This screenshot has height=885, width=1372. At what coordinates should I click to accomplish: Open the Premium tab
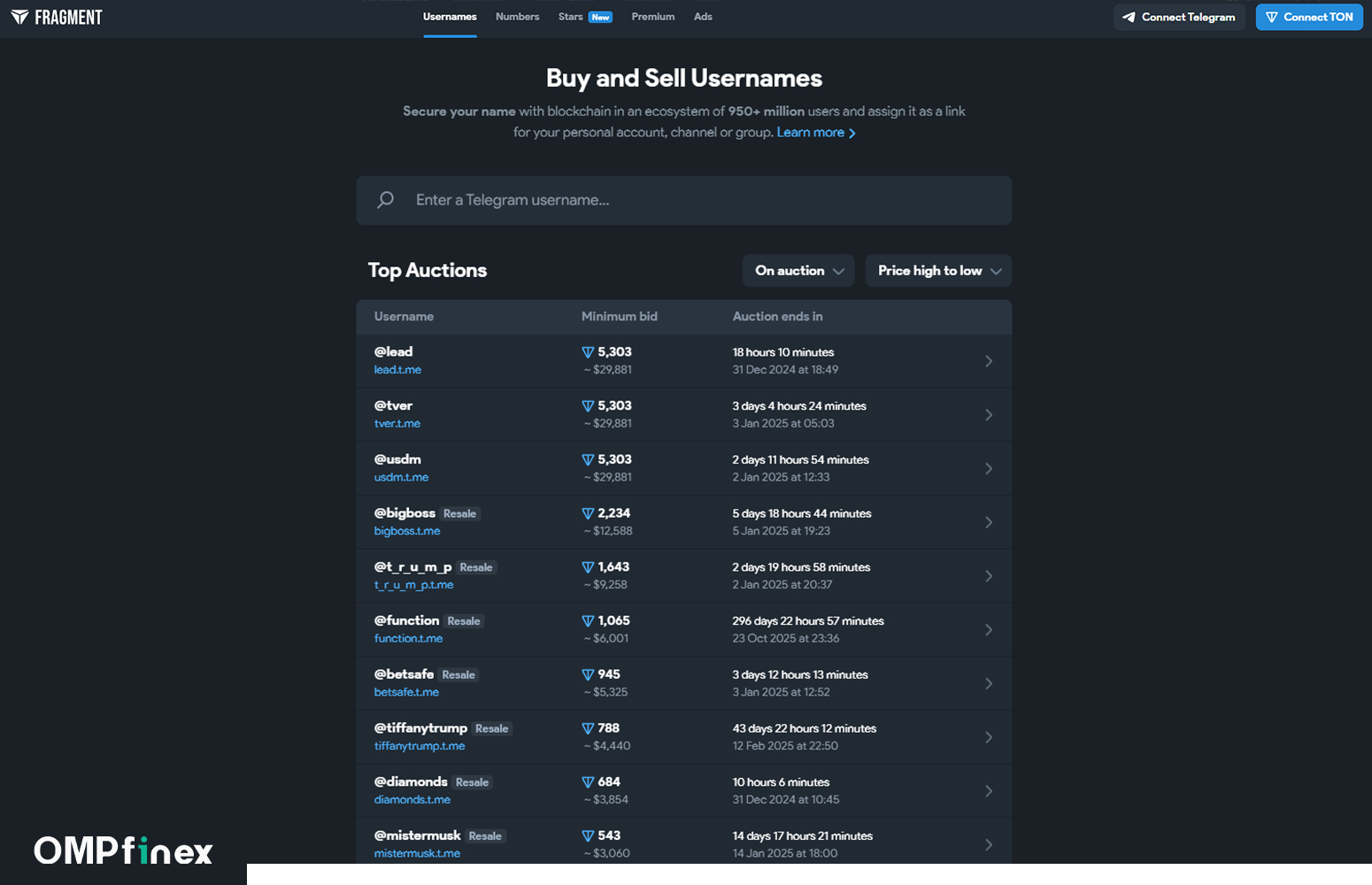tap(653, 17)
